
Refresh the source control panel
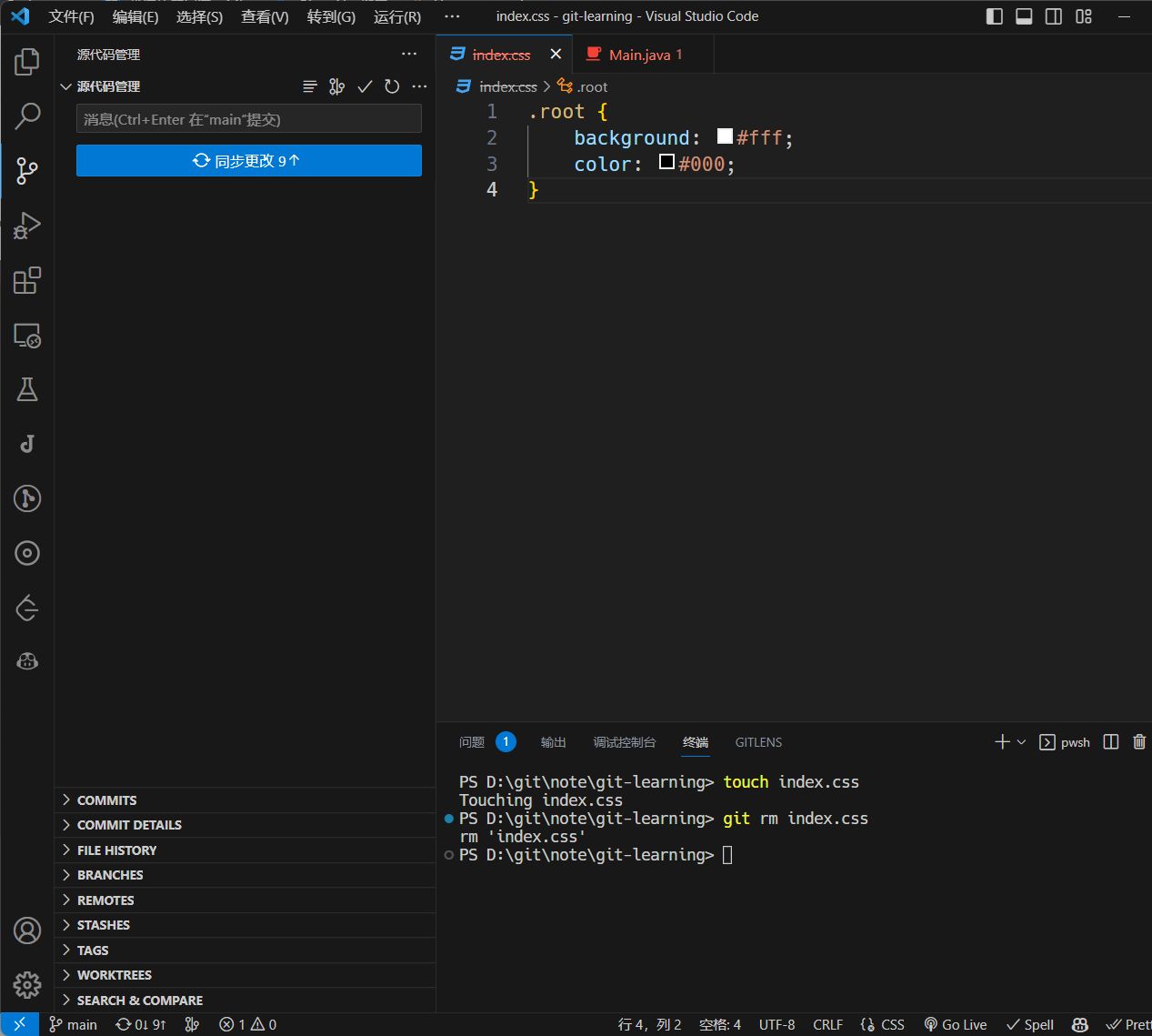392,86
